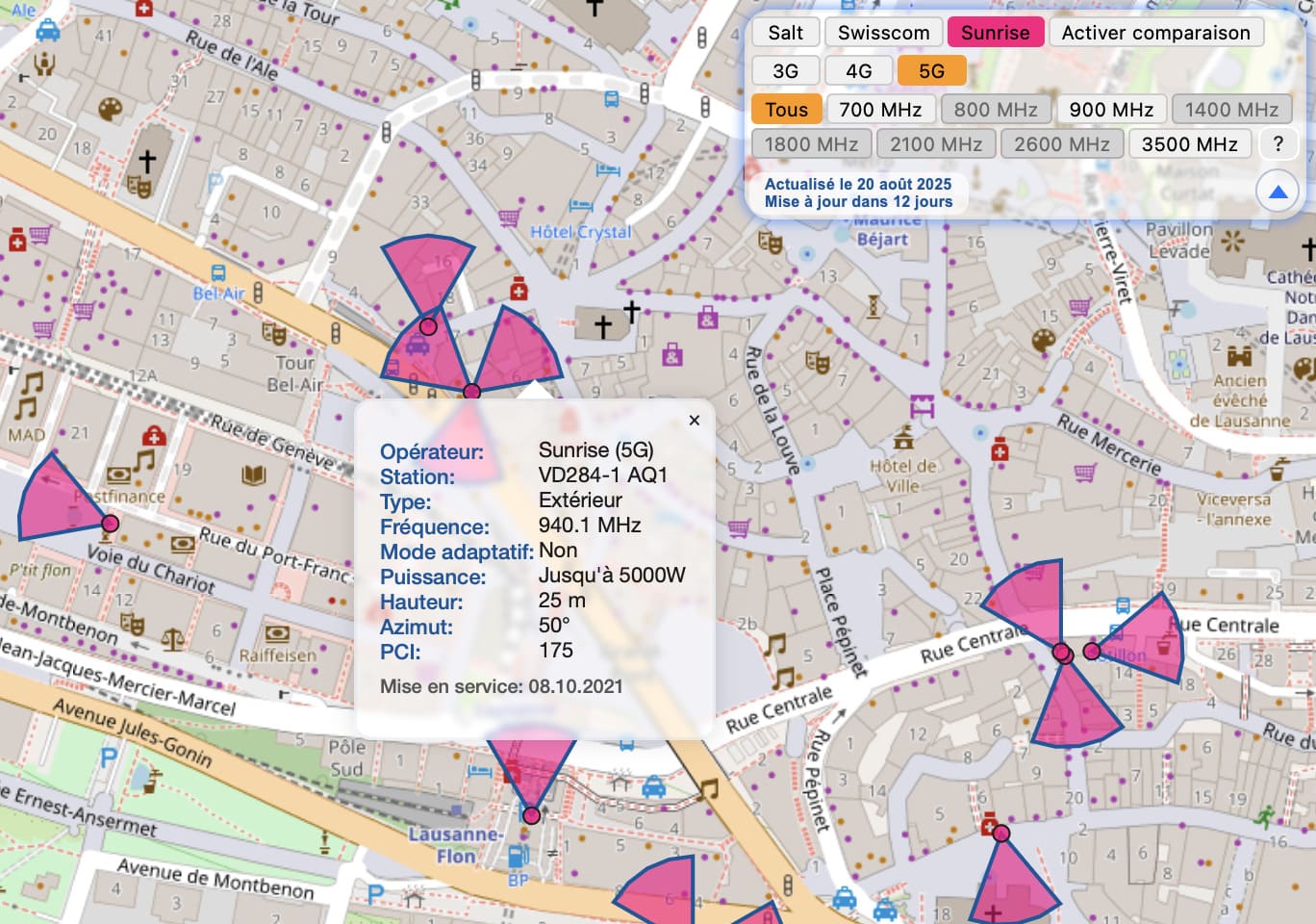Click 'Mise à jour dans 12 jours' text
Screen dimensions: 1316x924
click(x=858, y=201)
